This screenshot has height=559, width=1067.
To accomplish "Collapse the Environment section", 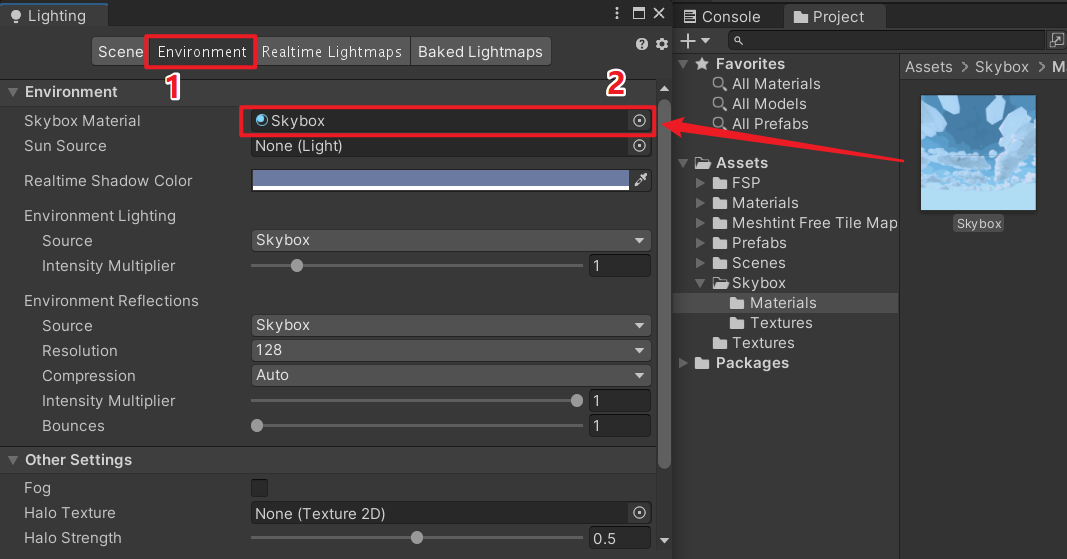I will 12,92.
